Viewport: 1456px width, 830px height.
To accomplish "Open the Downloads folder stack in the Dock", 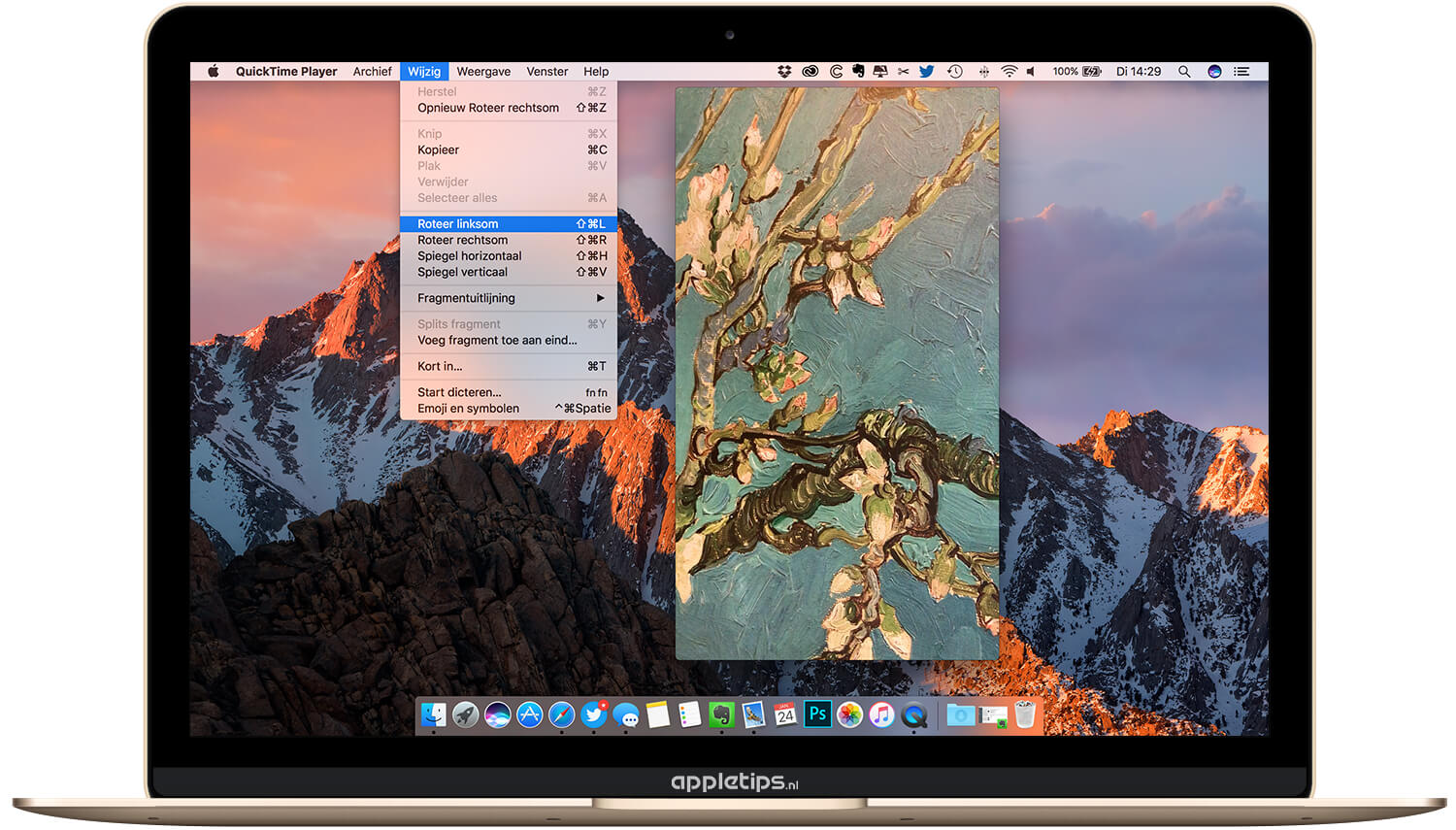I will pos(961,715).
